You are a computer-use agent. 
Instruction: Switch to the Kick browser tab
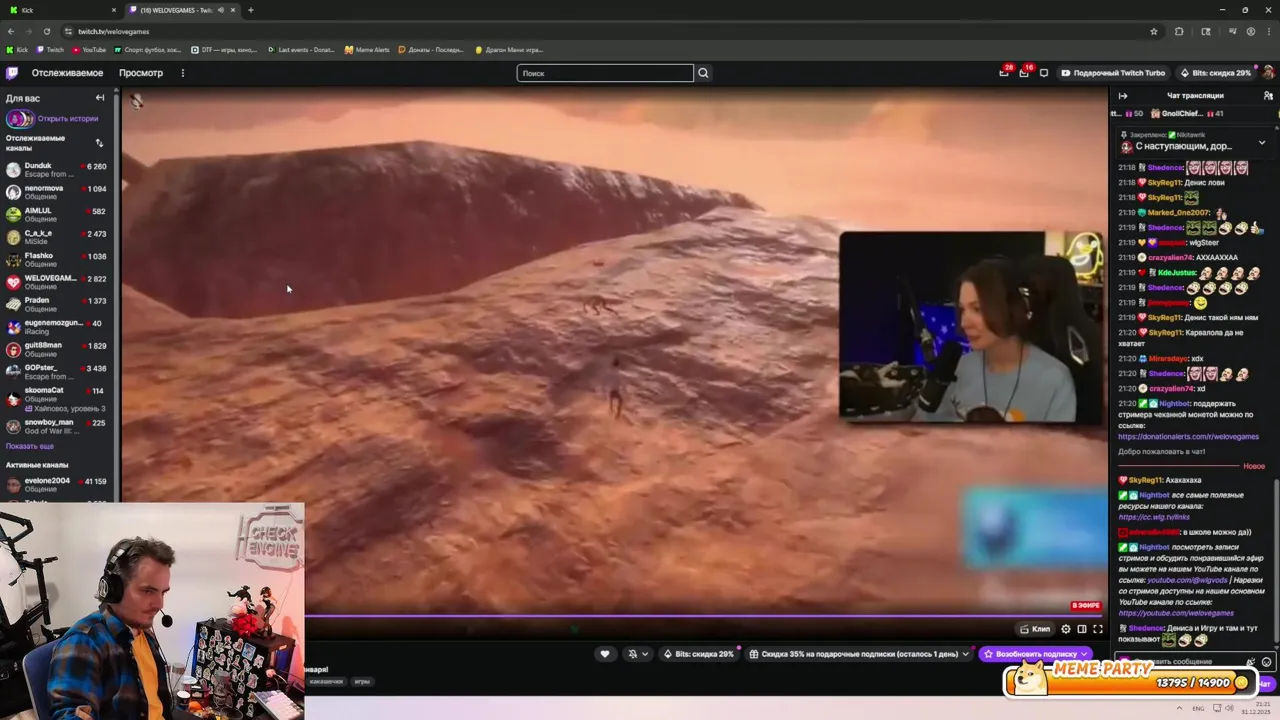(x=60, y=10)
